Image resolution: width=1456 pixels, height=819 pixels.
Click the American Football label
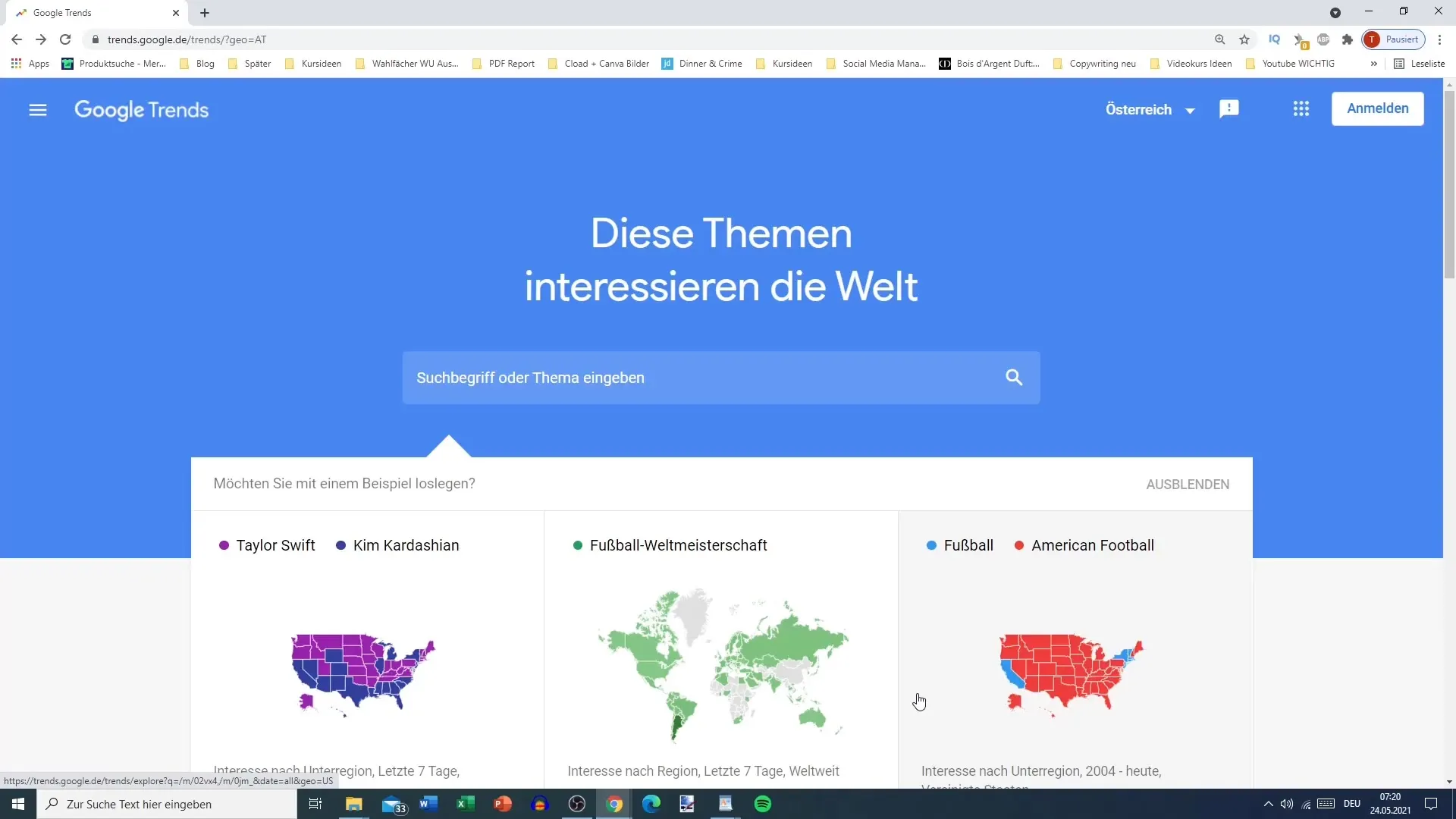point(1093,545)
